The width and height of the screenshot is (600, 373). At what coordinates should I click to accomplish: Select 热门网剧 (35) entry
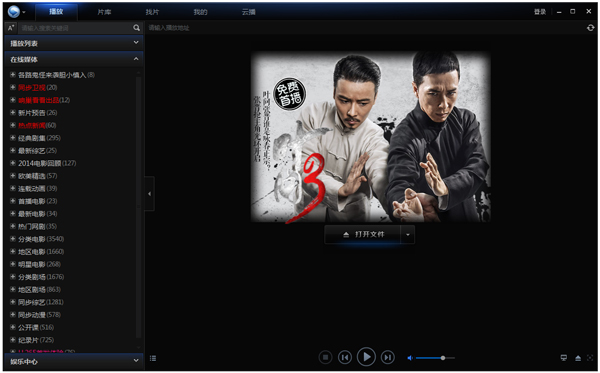point(38,226)
